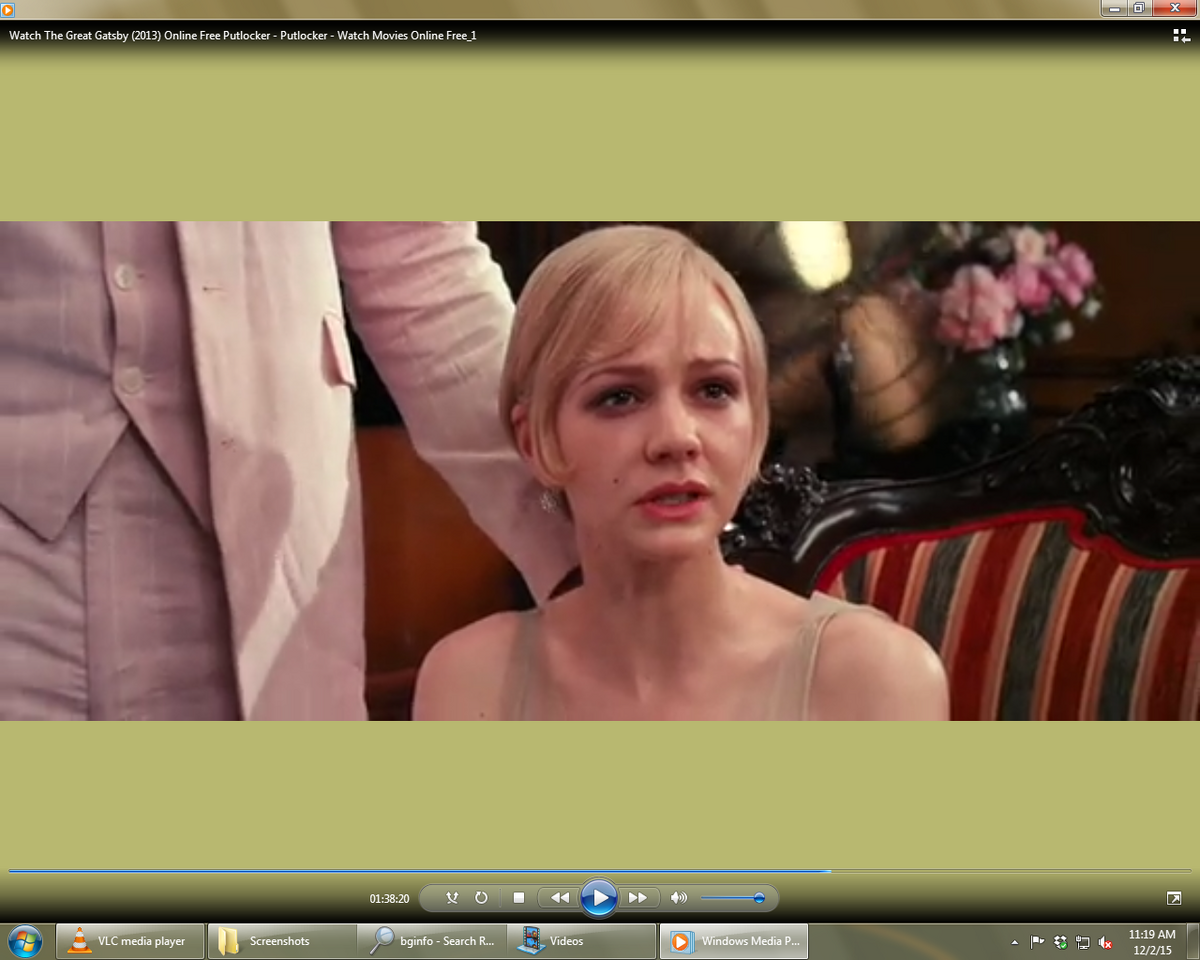This screenshot has height=960, width=1200.
Task: Open the Windows Start menu
Action: pos(24,941)
